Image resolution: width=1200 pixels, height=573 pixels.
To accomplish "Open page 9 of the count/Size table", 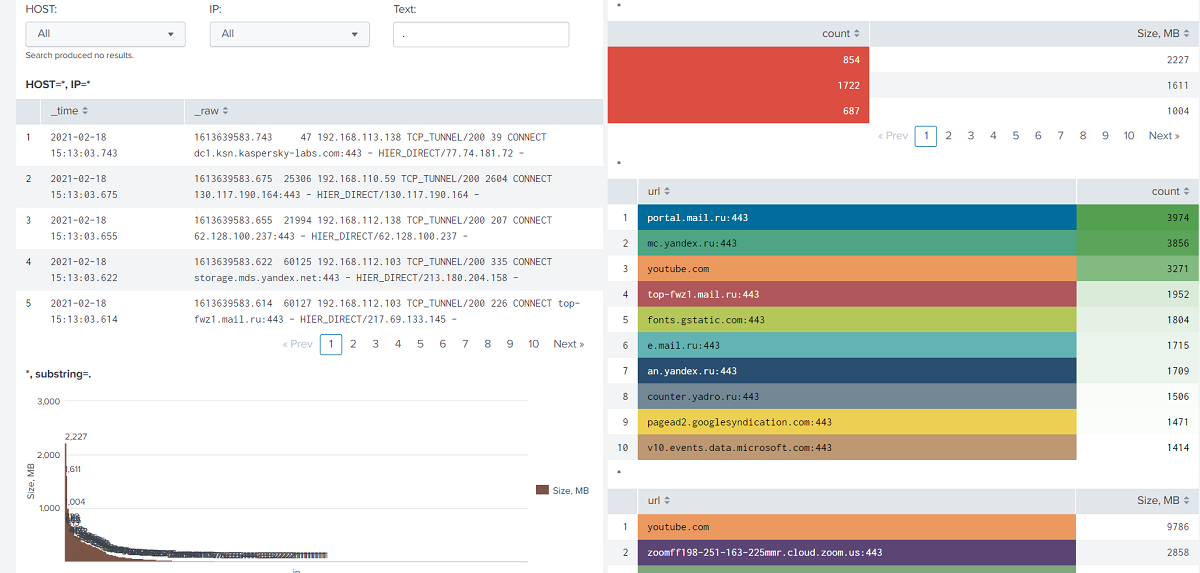I will point(1105,136).
